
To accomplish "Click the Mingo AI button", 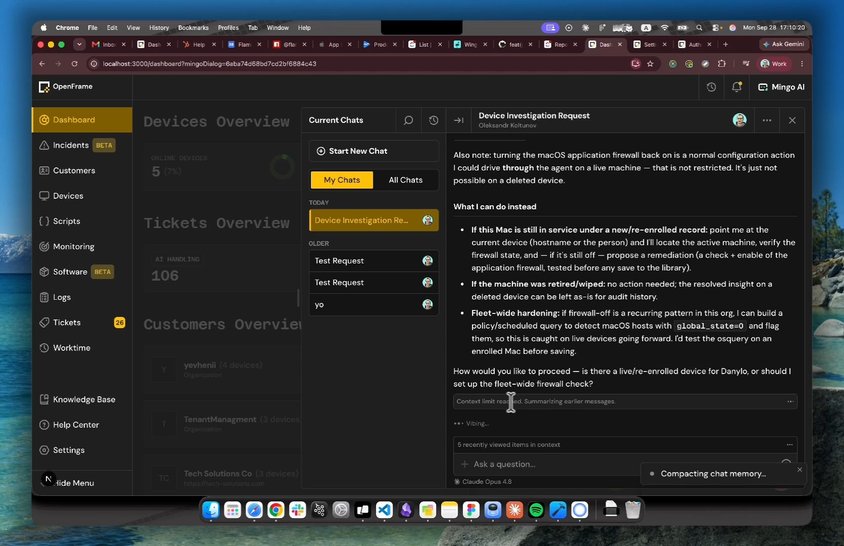I will coord(781,87).
